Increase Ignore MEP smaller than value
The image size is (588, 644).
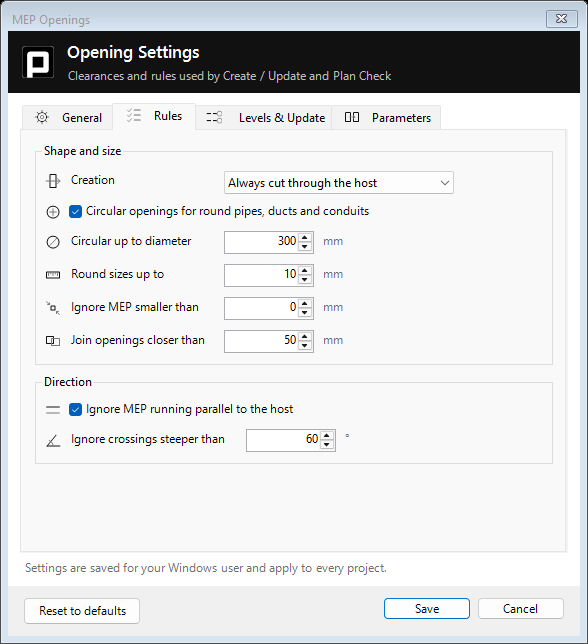pyautogui.click(x=305, y=303)
